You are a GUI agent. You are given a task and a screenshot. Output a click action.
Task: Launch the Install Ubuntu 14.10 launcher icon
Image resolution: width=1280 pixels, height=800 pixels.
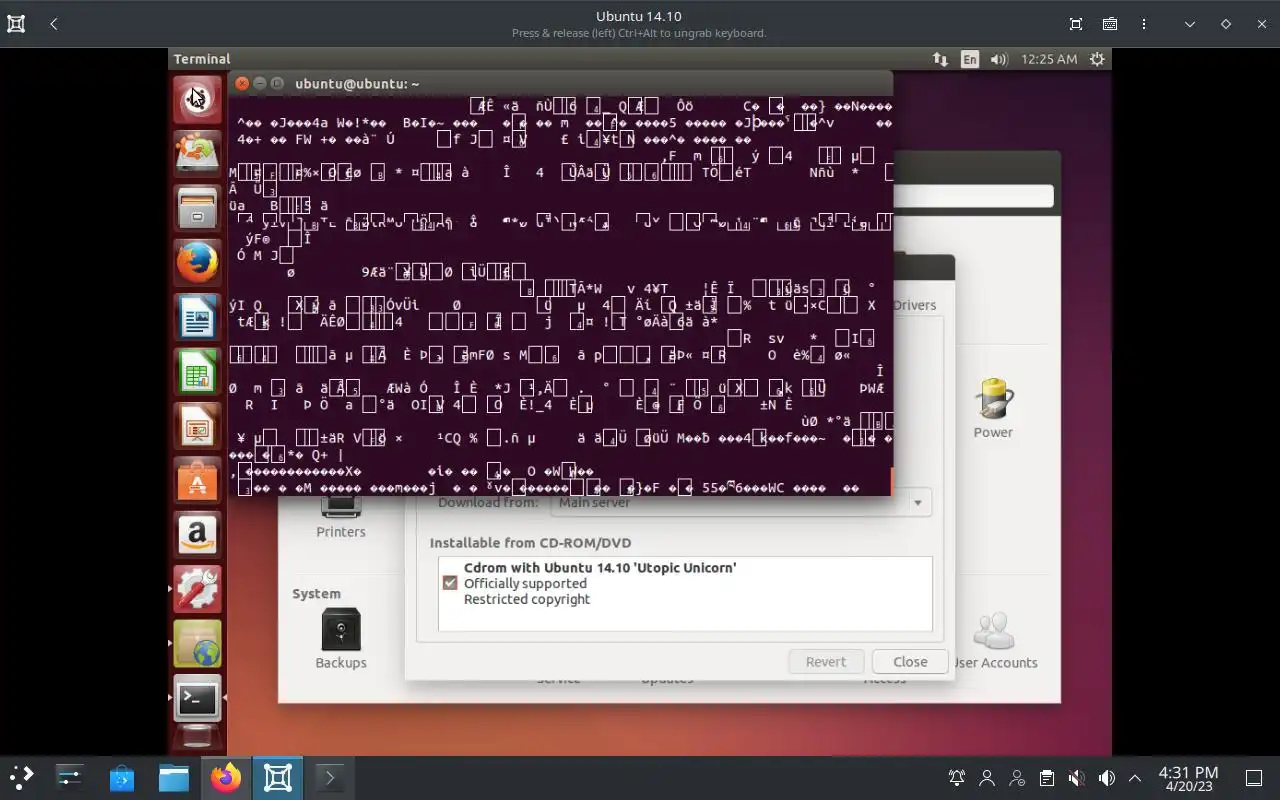[197, 154]
